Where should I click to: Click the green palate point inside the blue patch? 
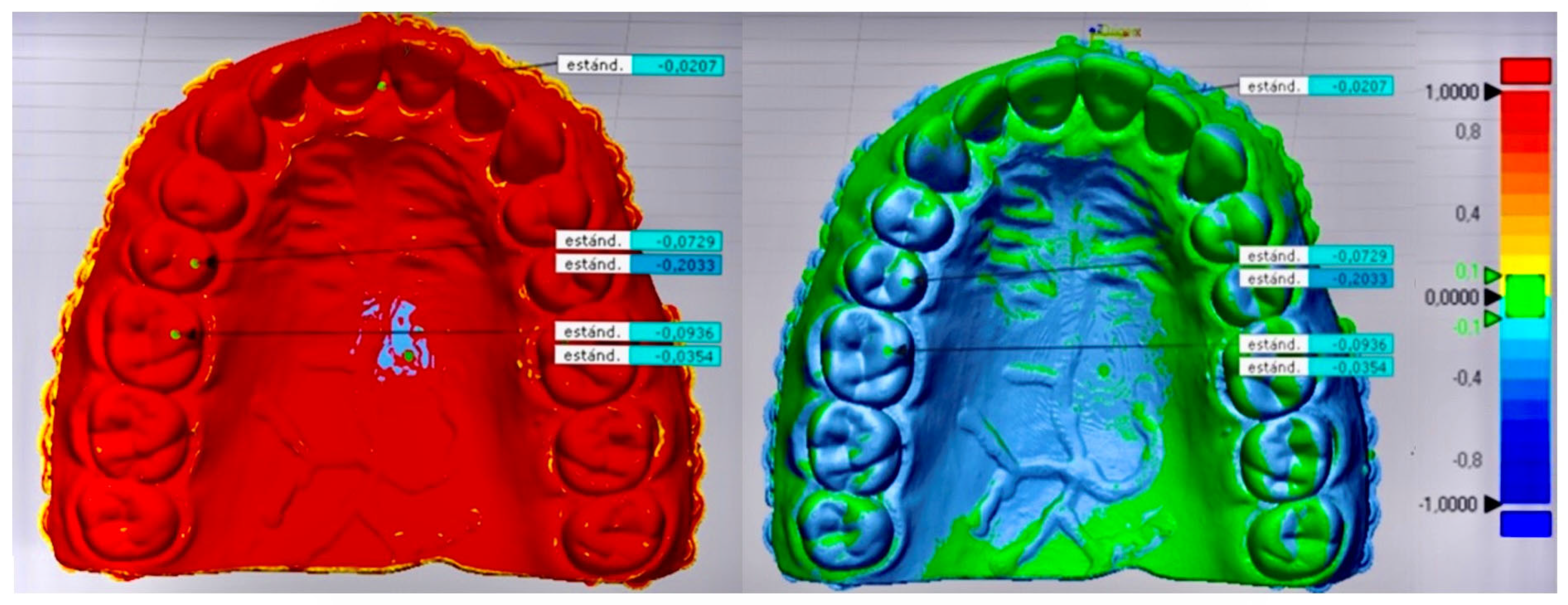409,355
